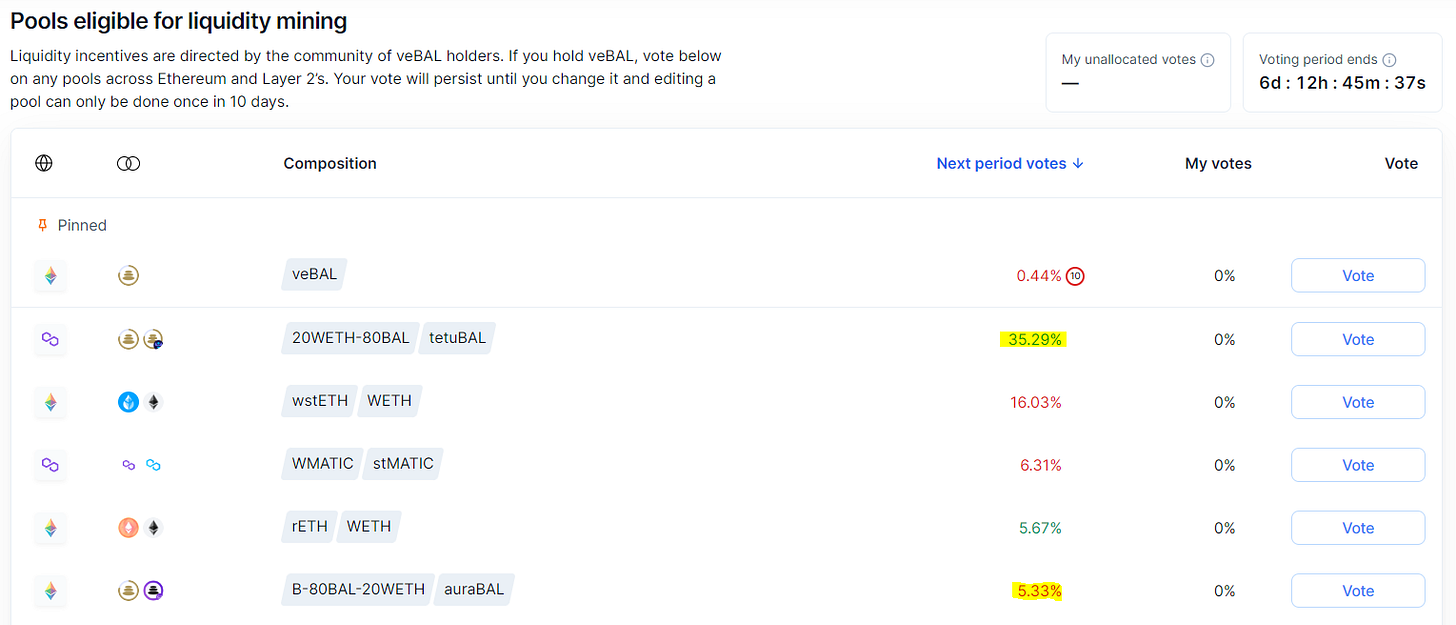Image resolution: width=1456 pixels, height=625 pixels.
Task: Click the purple auraBAL token icon
Action: (153, 591)
